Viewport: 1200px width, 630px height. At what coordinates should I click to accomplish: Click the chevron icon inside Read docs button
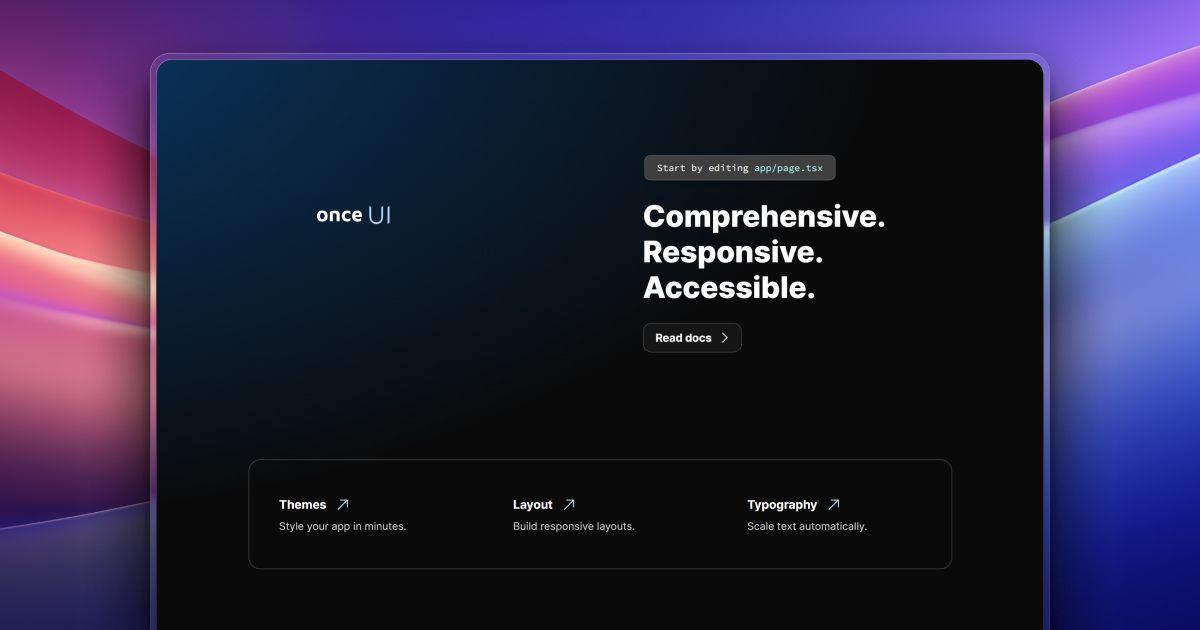(x=726, y=337)
